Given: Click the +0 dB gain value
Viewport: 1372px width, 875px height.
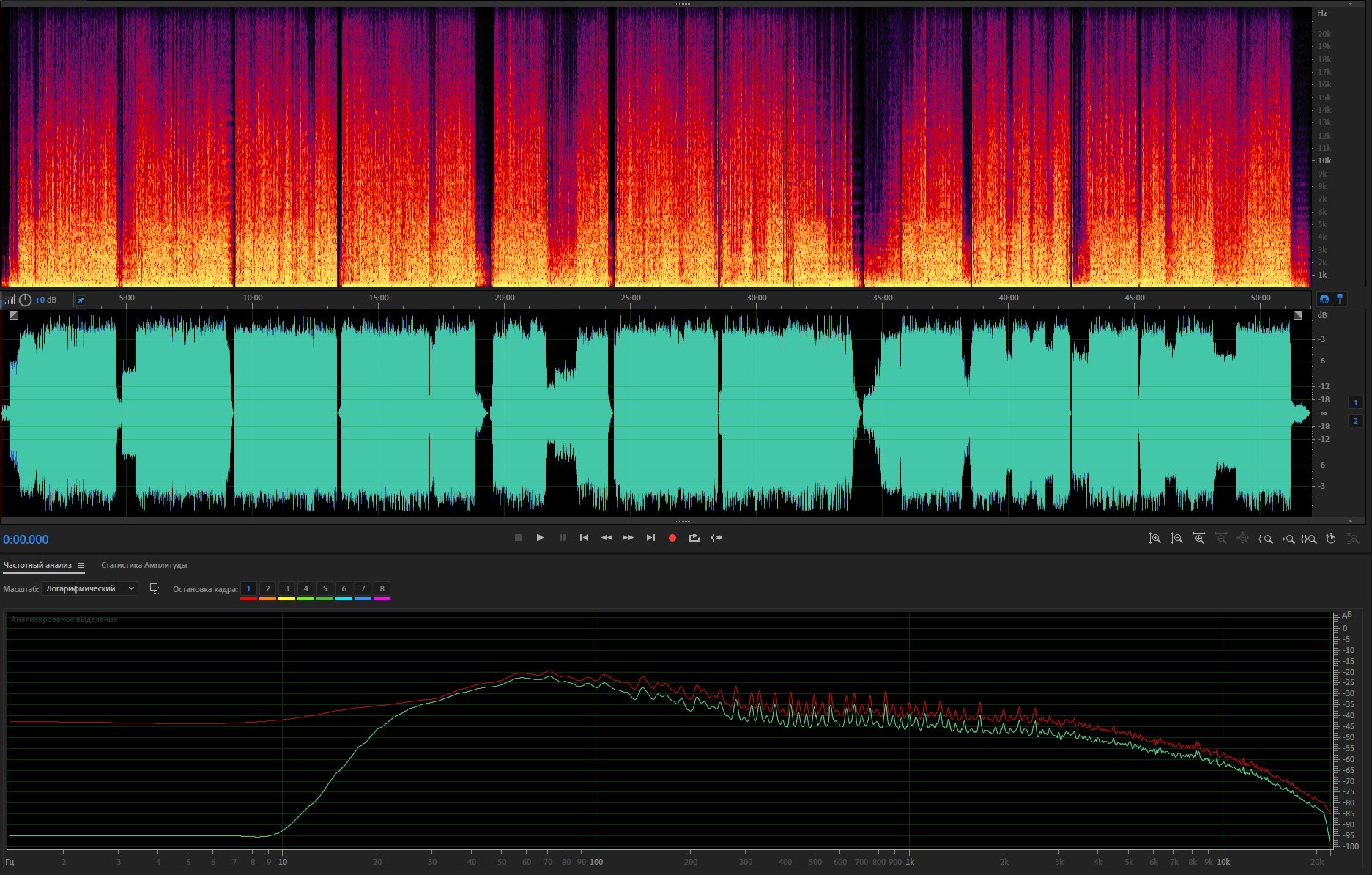Looking at the screenshot, I should tap(45, 300).
